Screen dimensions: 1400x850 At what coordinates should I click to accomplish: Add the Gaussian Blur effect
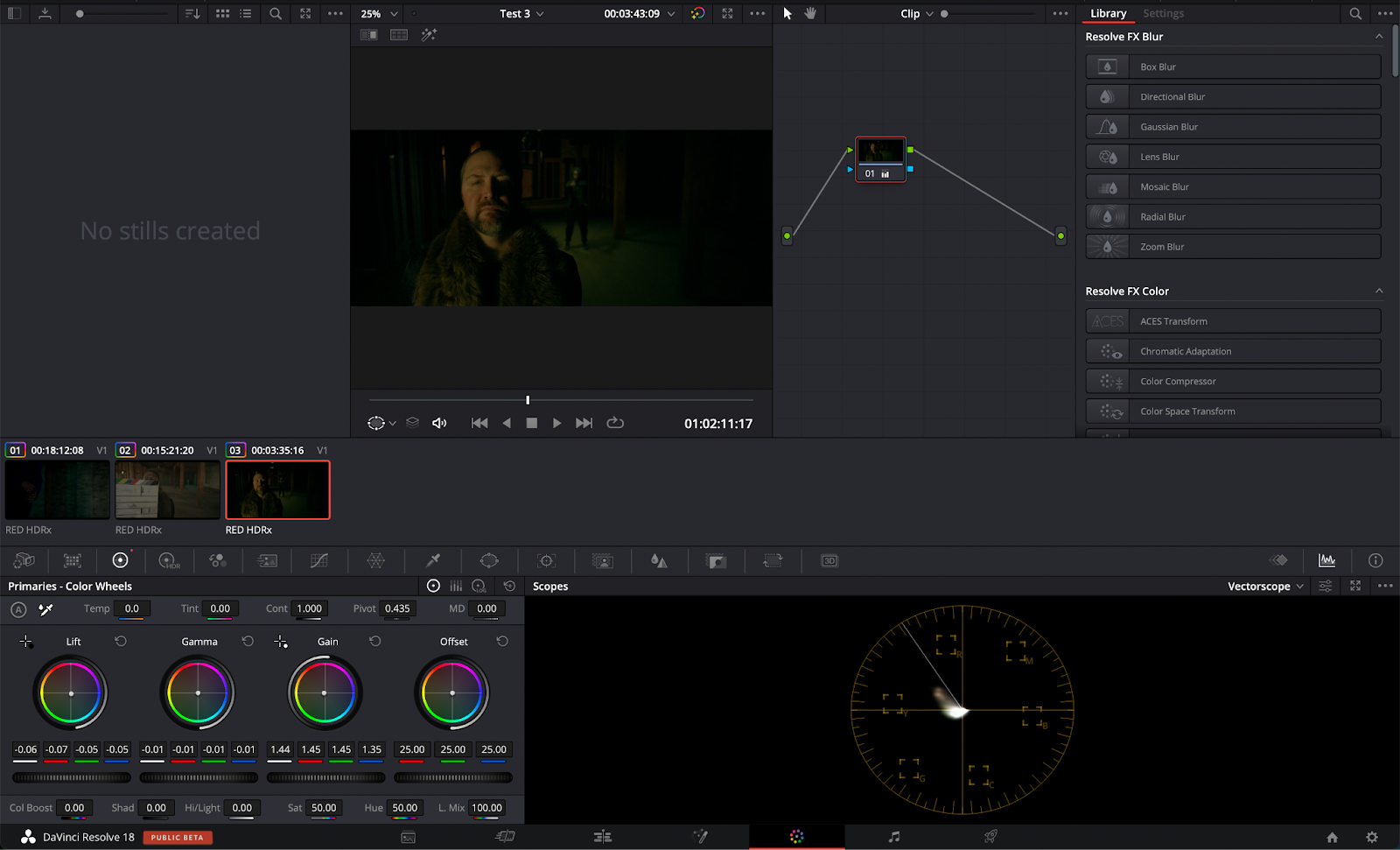[x=1233, y=127]
